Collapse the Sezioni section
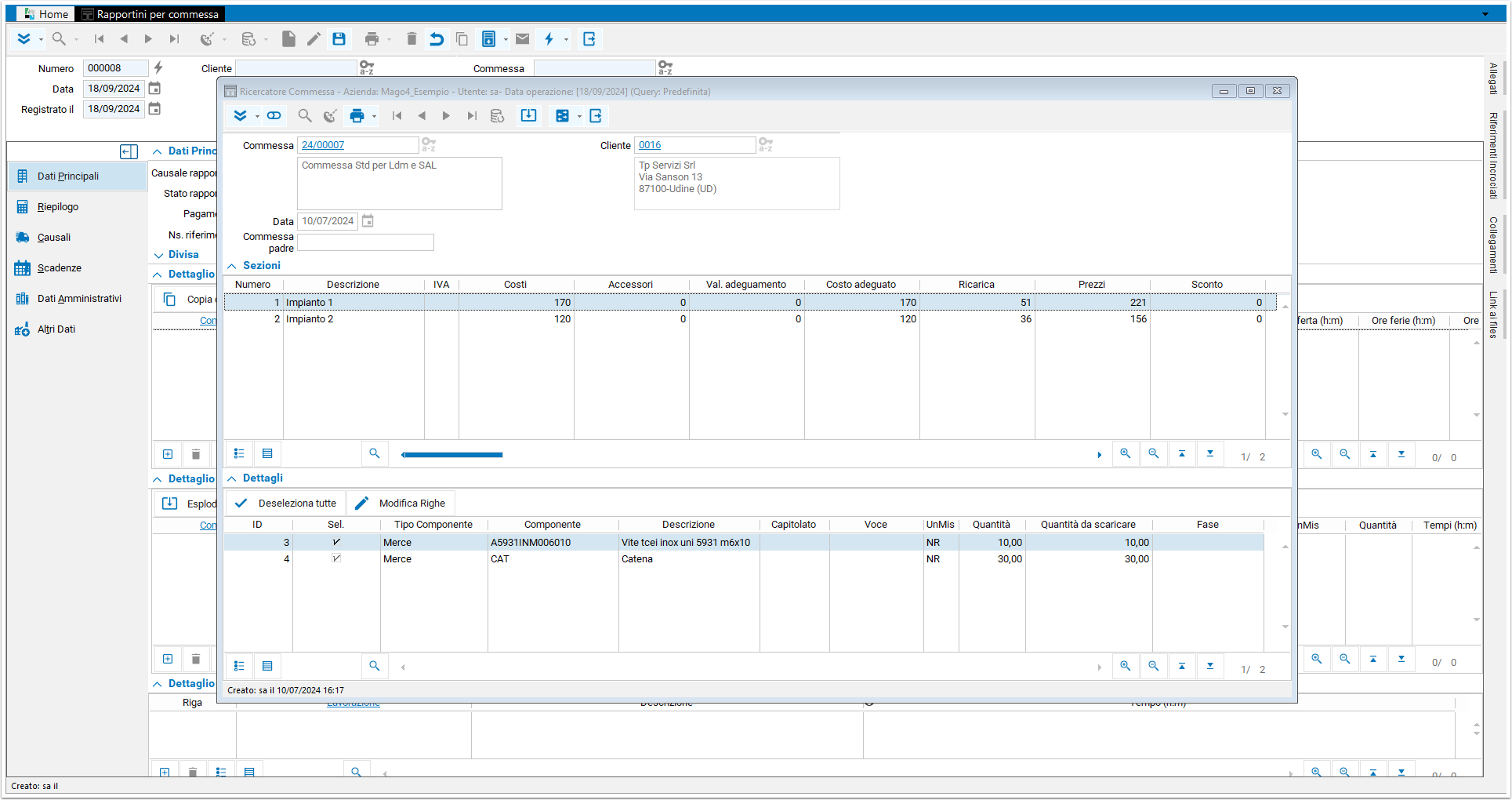The width and height of the screenshot is (1512, 800). (232, 266)
